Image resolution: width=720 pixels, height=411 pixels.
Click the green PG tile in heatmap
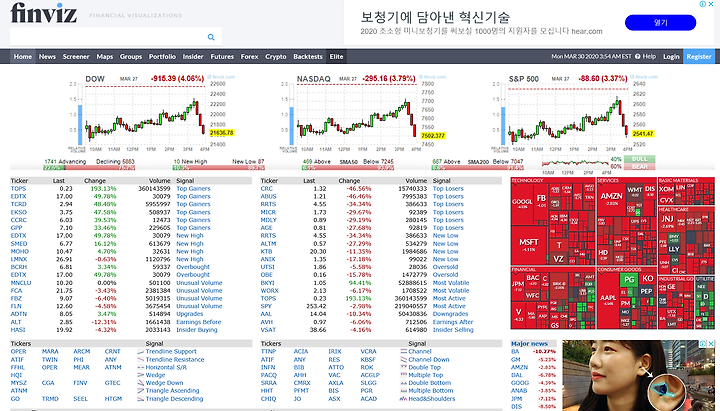[x=629, y=279]
